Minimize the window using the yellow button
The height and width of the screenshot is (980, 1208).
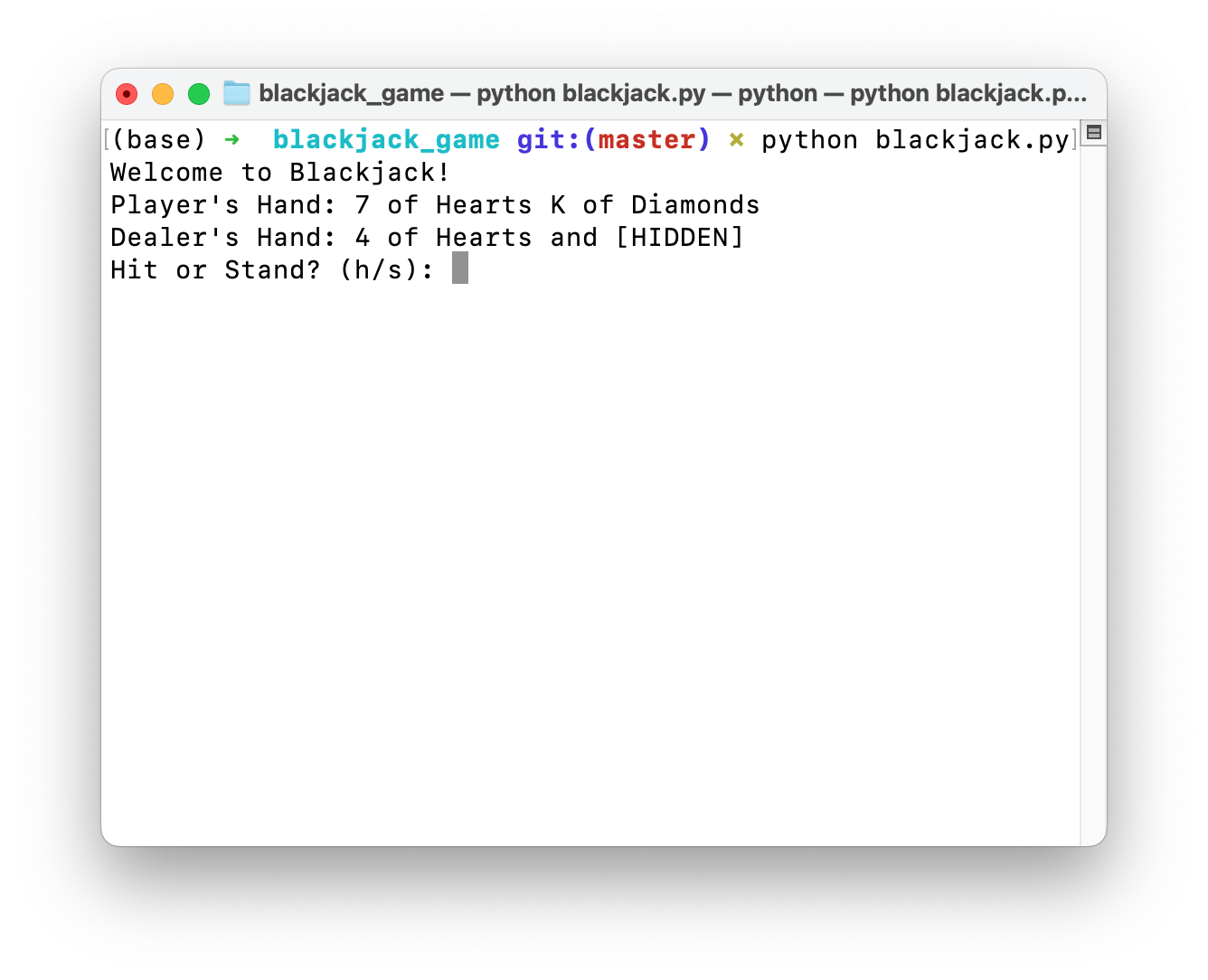[163, 94]
